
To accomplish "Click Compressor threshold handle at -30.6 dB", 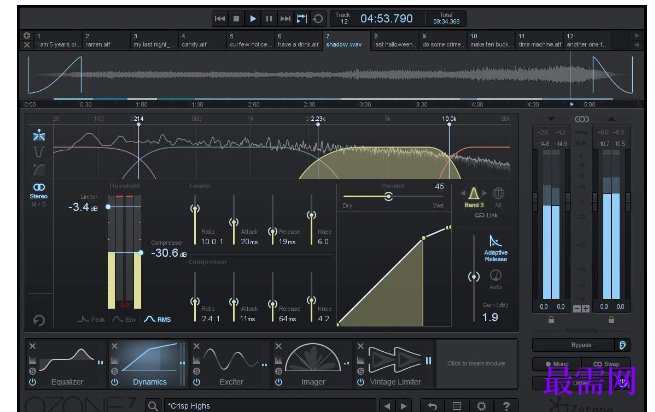I will (141, 253).
